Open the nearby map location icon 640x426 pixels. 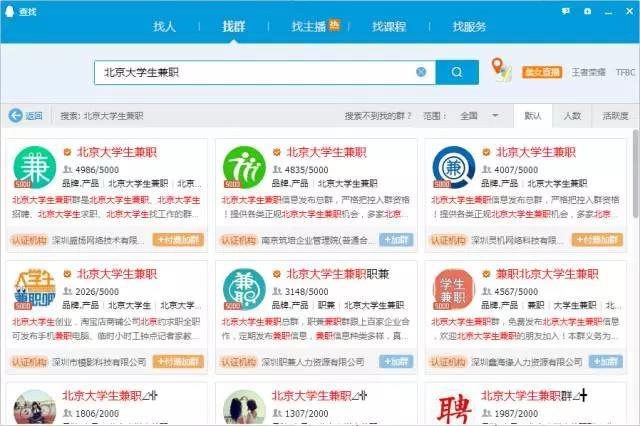coord(500,71)
